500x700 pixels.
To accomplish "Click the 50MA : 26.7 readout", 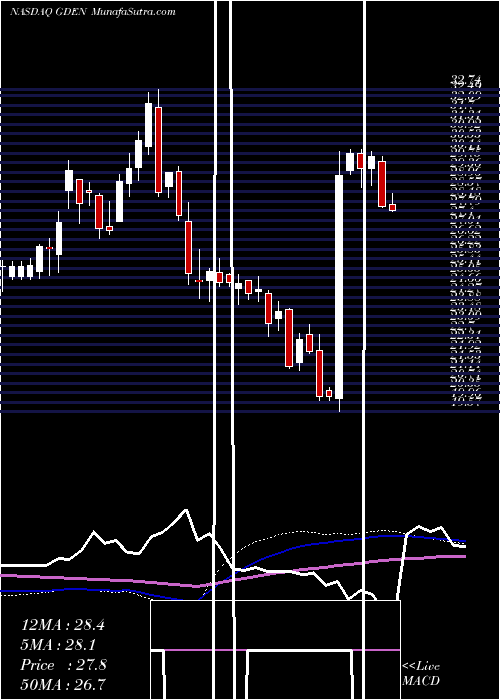I will (x=63, y=684).
